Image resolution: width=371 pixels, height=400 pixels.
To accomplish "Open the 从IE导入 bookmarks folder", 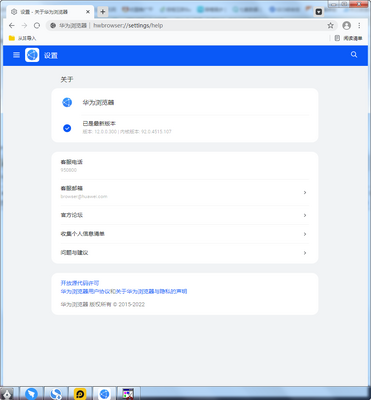I will point(22,38).
